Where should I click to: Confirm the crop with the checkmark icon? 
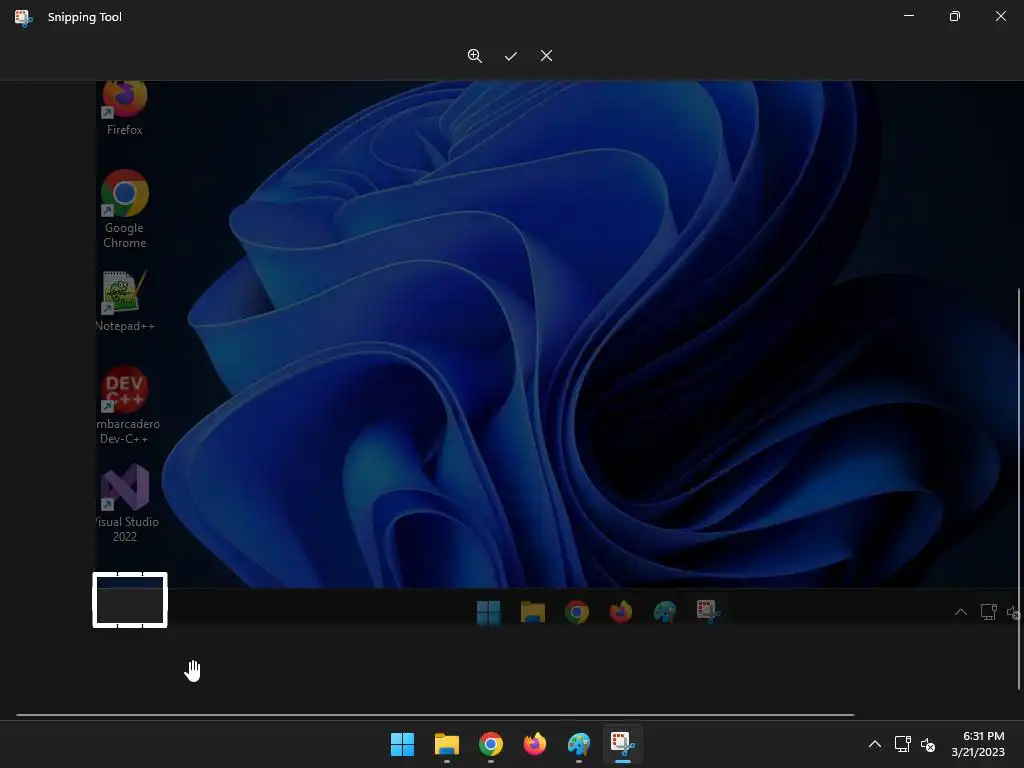(x=511, y=56)
